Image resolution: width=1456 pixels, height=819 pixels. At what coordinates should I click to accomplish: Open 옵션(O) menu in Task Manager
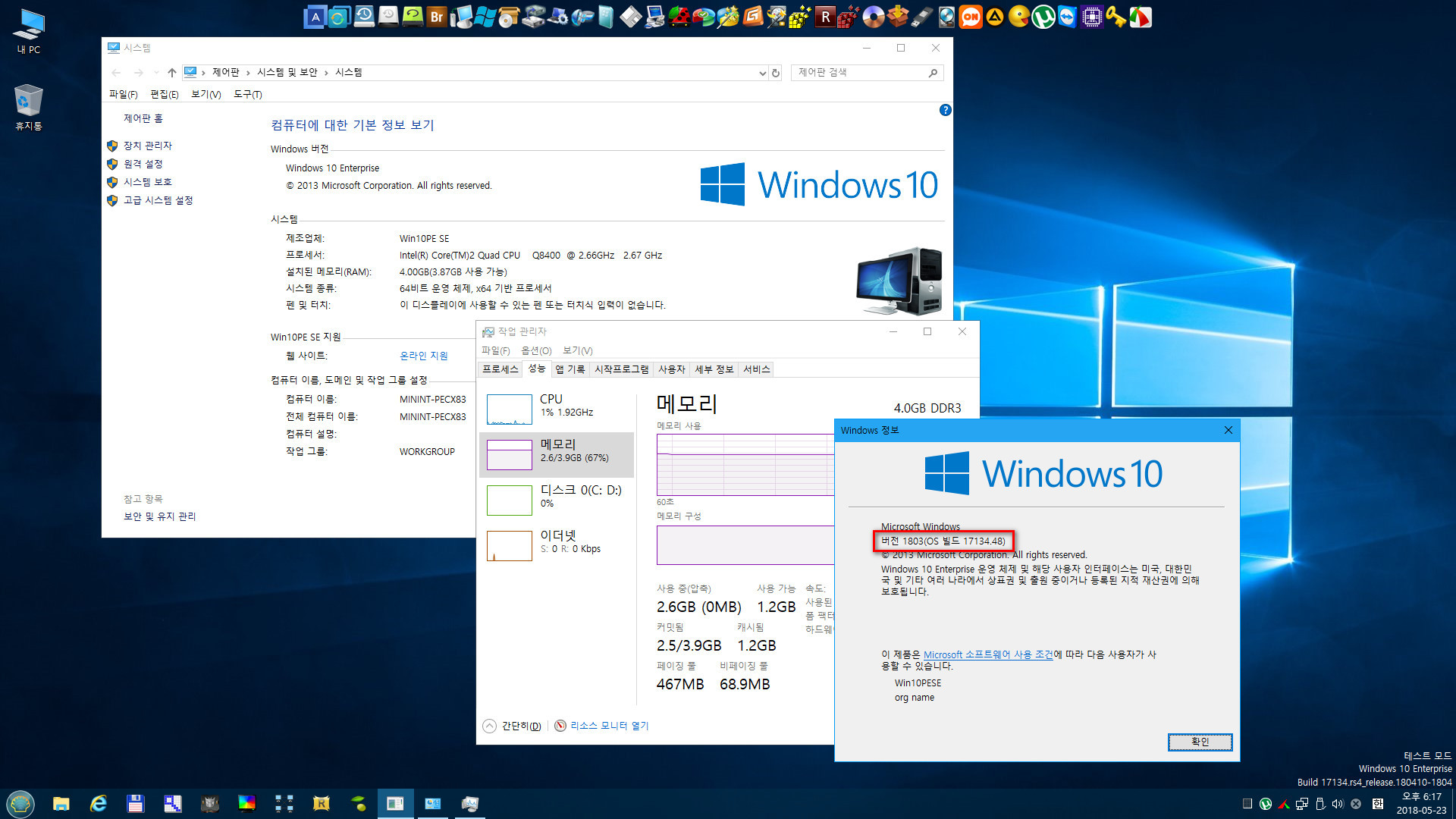pyautogui.click(x=536, y=350)
